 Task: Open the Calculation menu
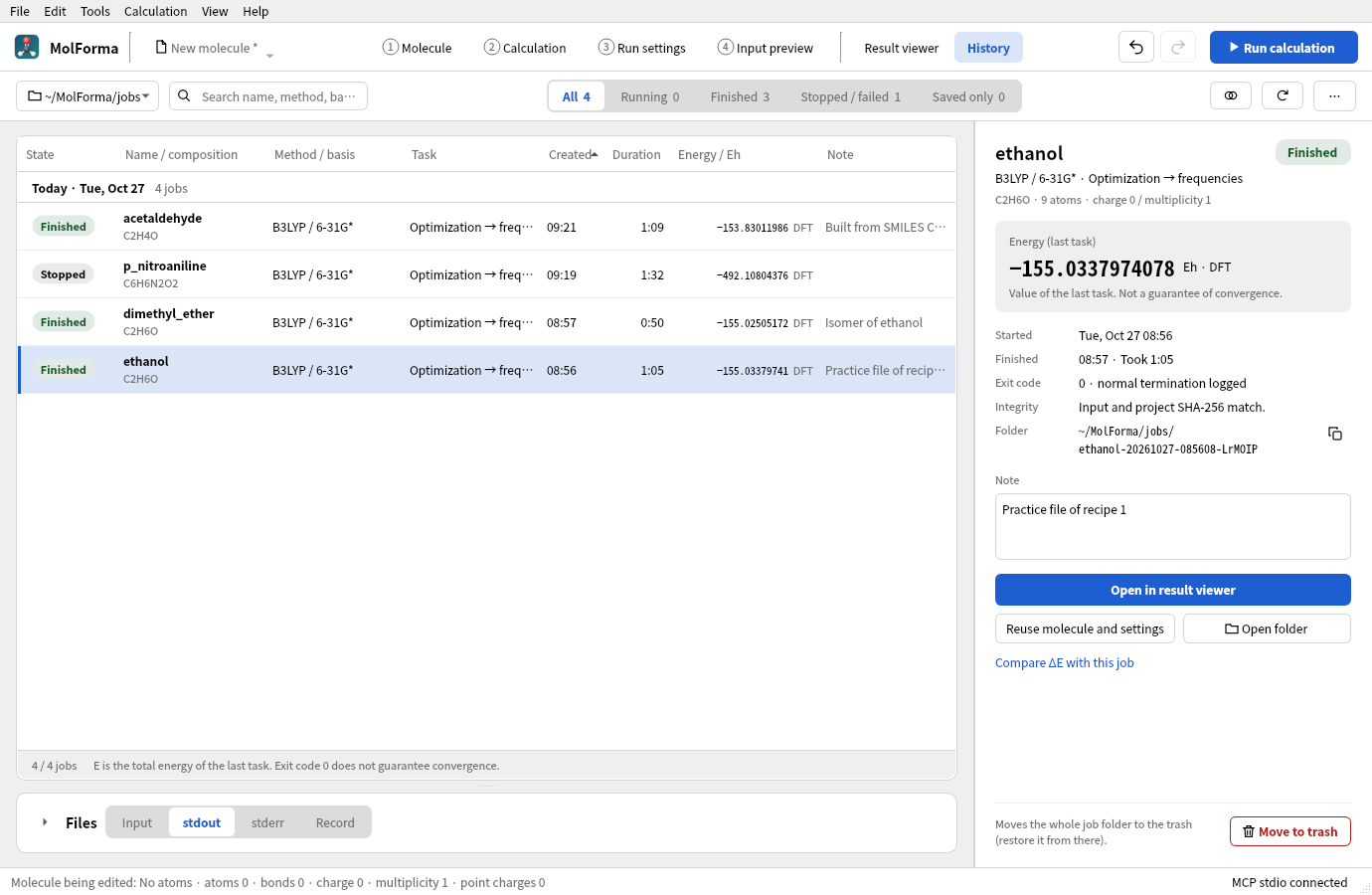[155, 11]
